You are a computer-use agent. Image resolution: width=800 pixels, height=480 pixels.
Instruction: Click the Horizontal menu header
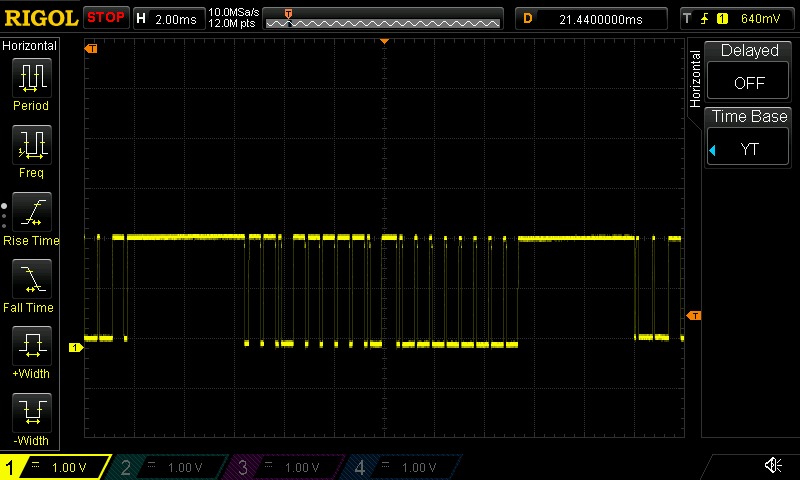[x=30, y=46]
